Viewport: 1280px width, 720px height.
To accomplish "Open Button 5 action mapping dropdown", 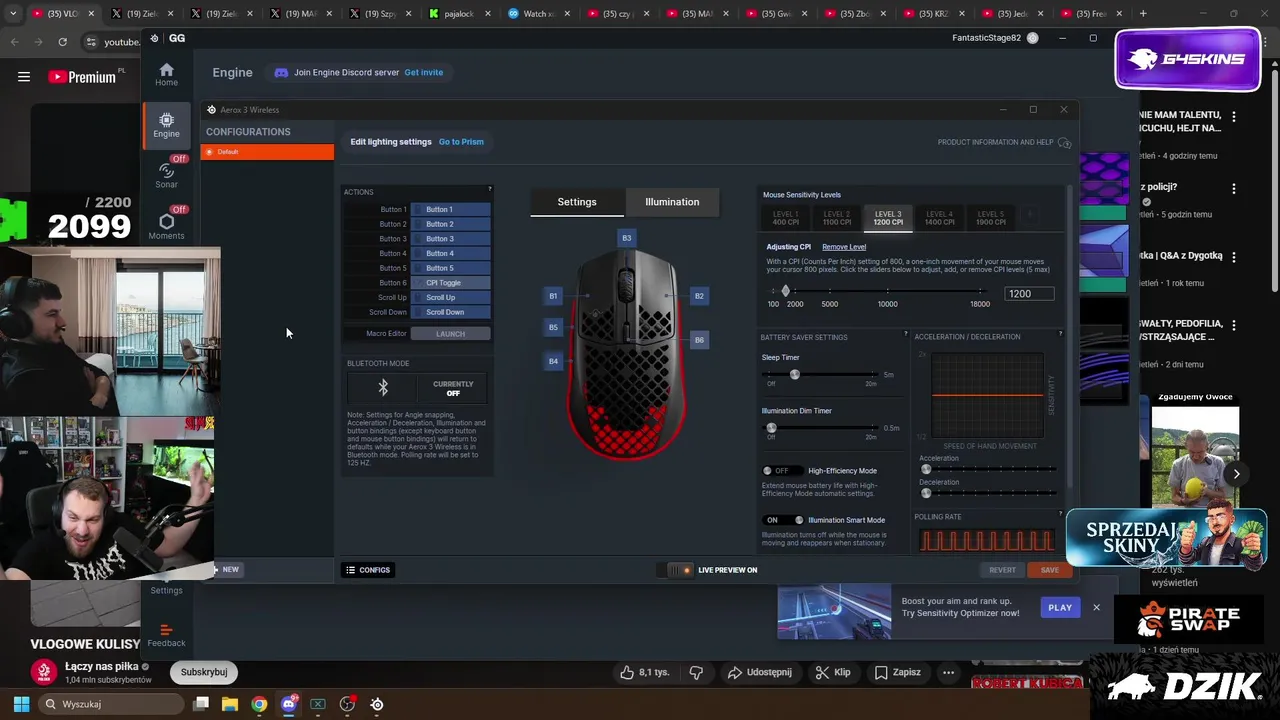I will 450,268.
